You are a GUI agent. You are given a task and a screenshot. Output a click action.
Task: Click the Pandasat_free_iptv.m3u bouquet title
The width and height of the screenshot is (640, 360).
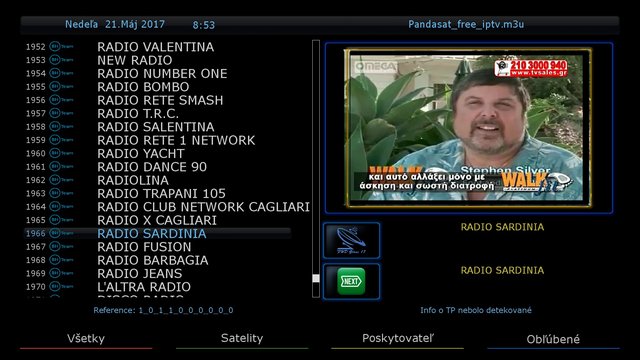coord(466,24)
